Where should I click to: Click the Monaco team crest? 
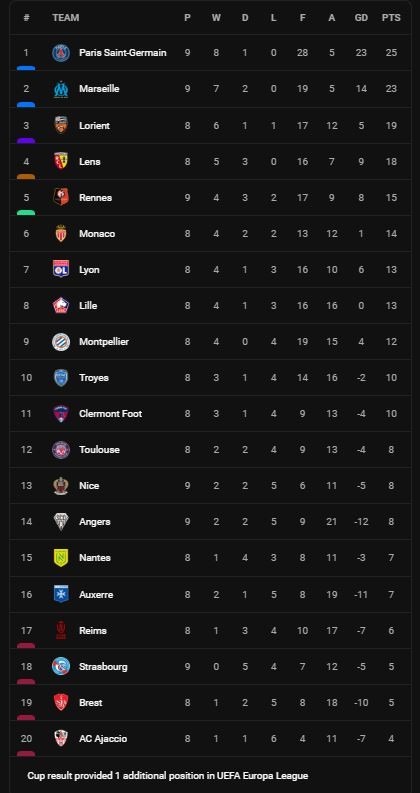[61, 233]
